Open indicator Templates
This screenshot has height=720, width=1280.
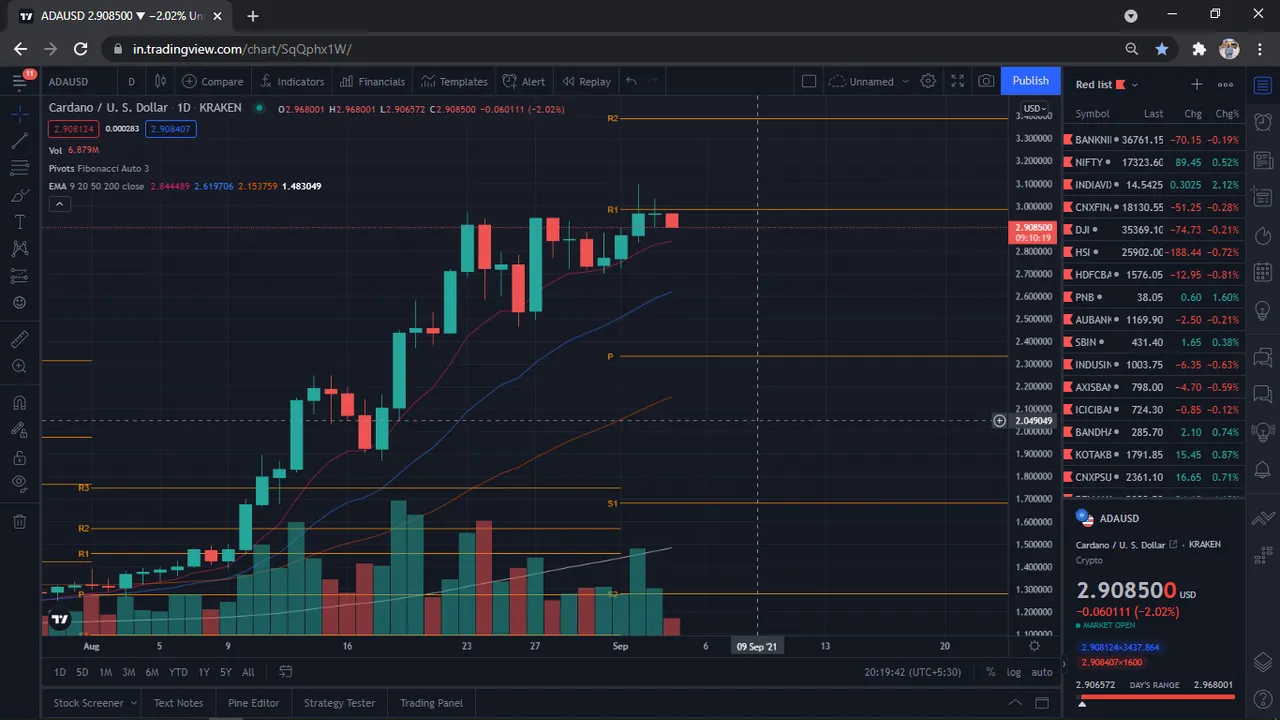(x=454, y=81)
